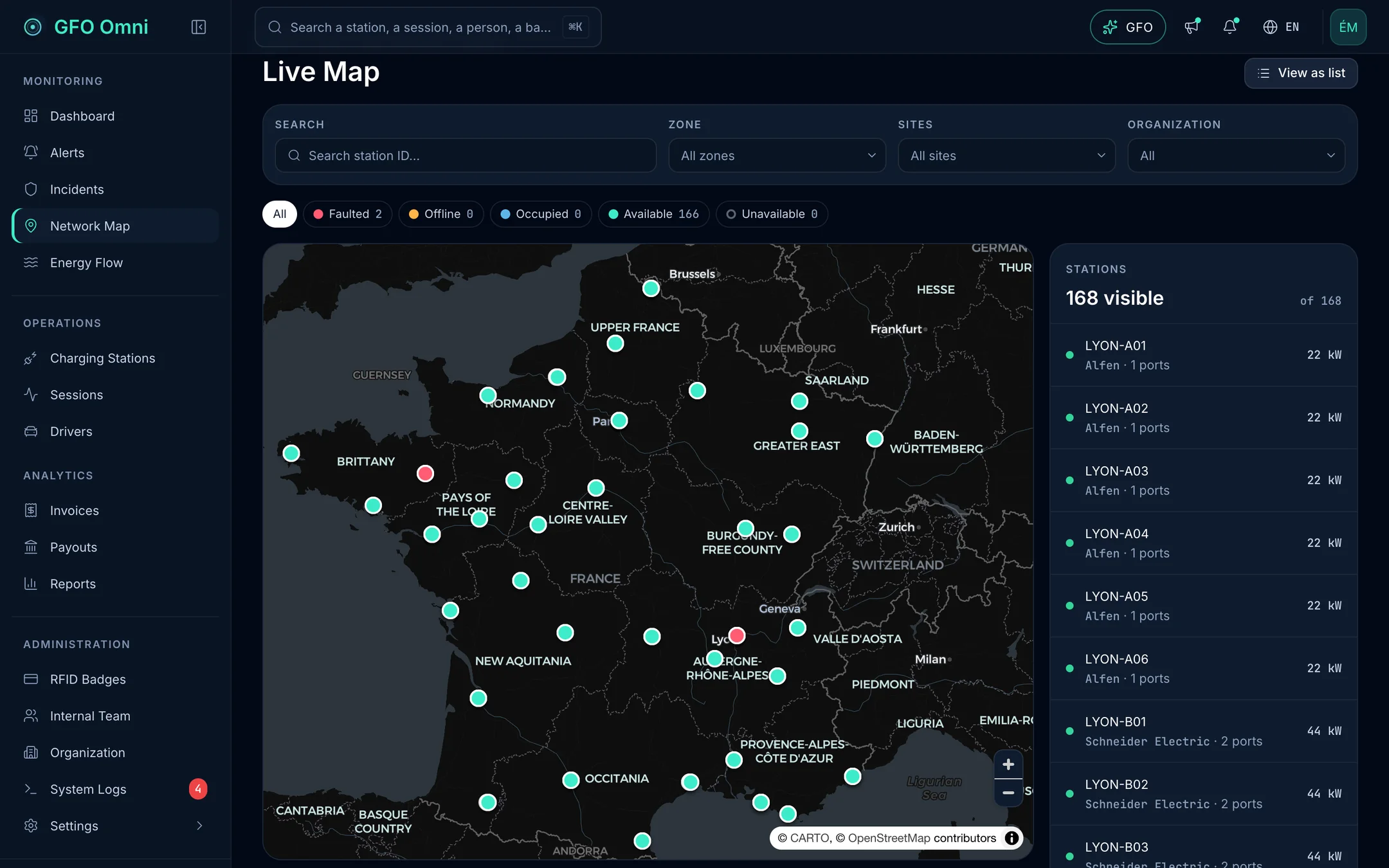Open notifications bell icon
Viewport: 1389px width, 868px height.
pyautogui.click(x=1230, y=27)
